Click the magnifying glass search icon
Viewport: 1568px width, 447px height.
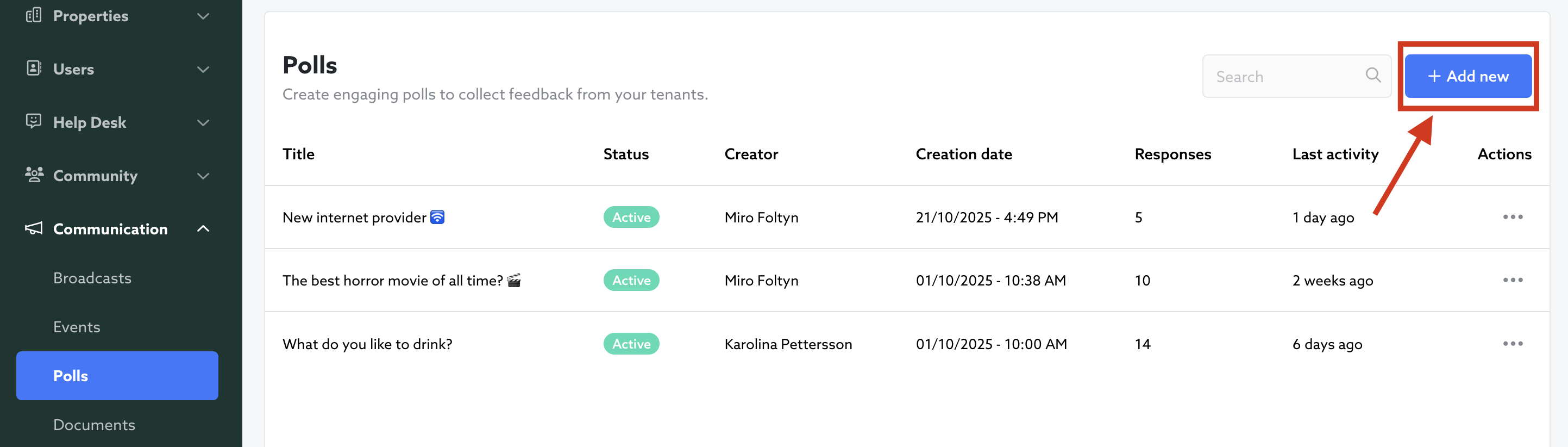click(1372, 75)
